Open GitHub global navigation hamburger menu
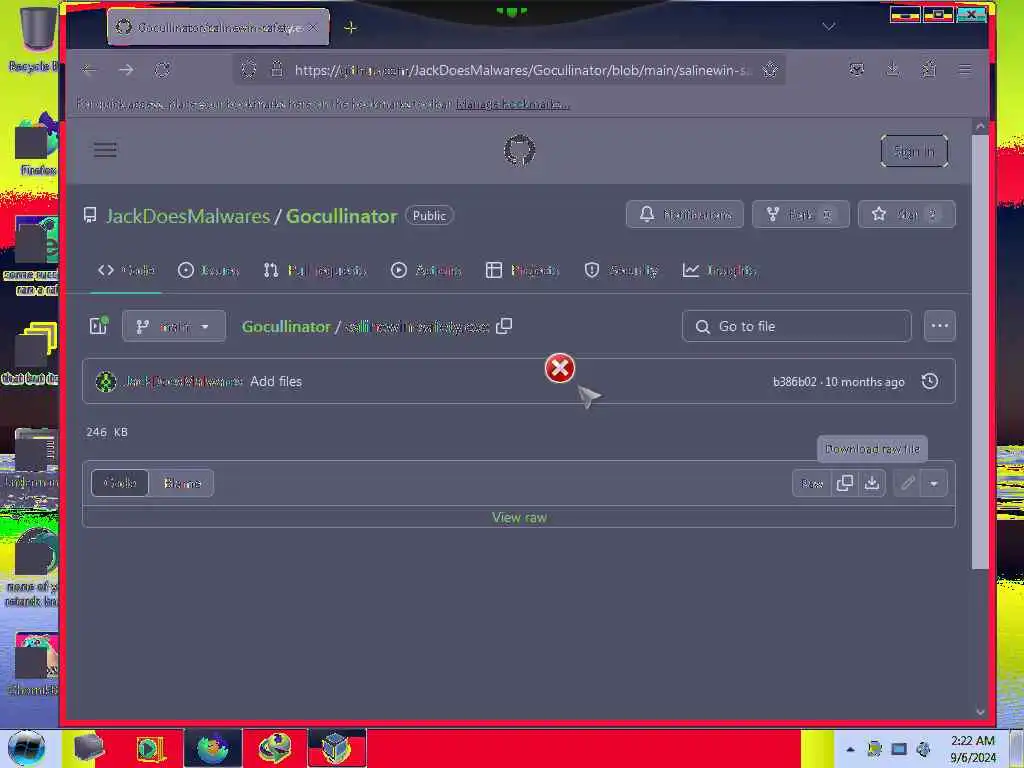Screen dimensions: 1024x768 point(105,150)
